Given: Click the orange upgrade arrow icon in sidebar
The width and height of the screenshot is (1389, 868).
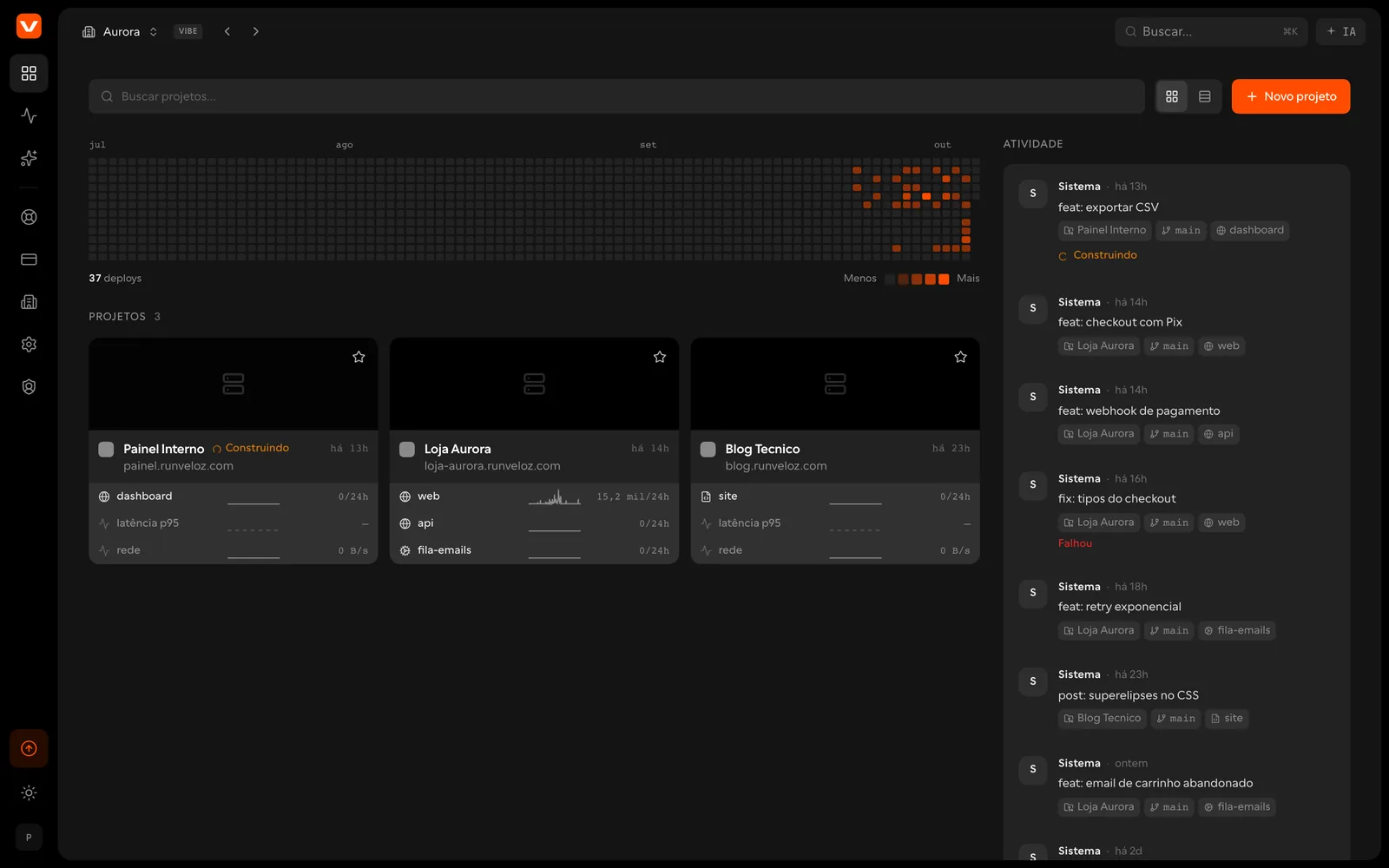Looking at the screenshot, I should tap(29, 748).
